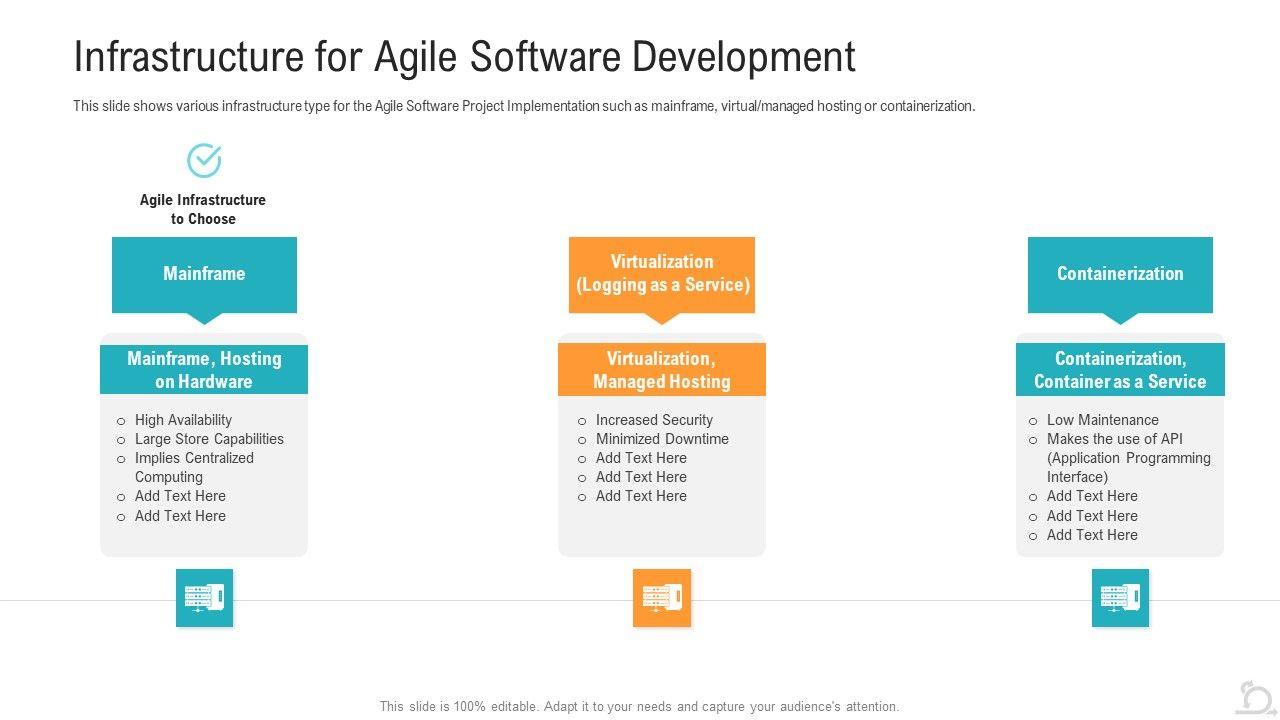Select the "Mainframe, Hosting on Hardware" header
The height and width of the screenshot is (720, 1280).
click(204, 369)
